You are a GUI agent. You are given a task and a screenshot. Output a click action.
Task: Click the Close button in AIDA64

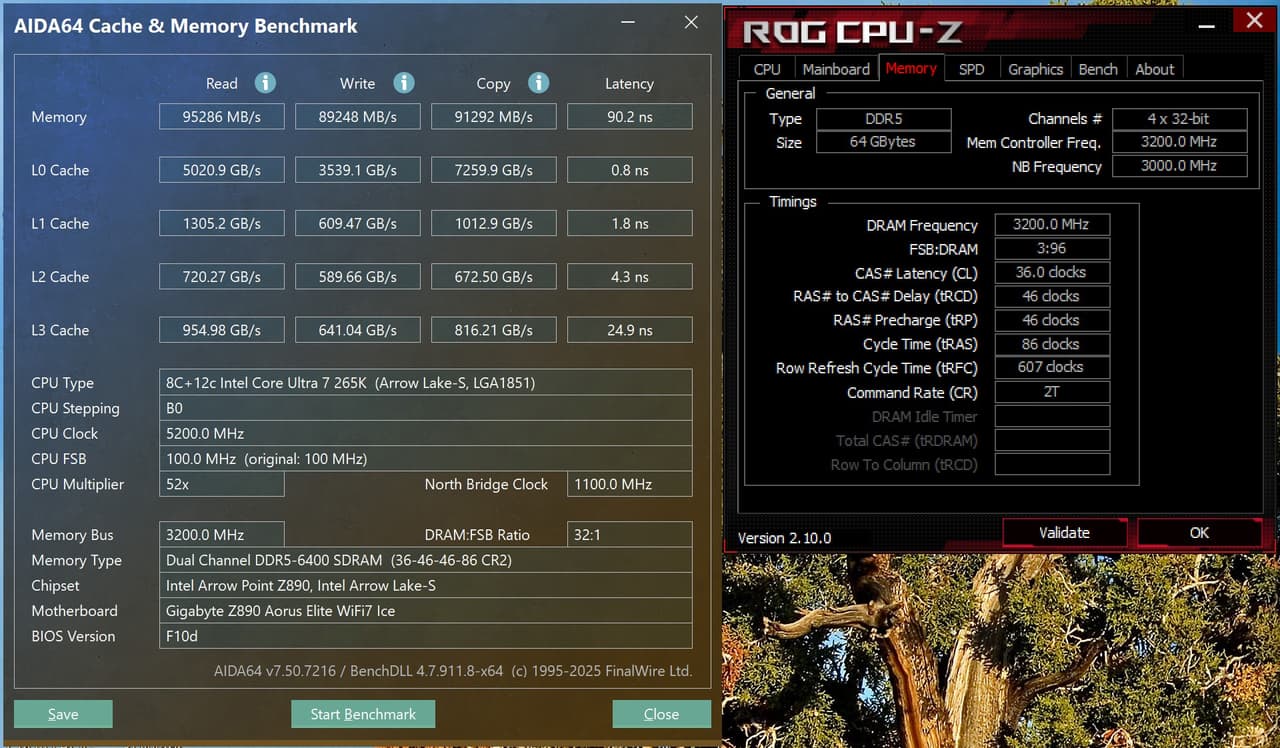(661, 714)
